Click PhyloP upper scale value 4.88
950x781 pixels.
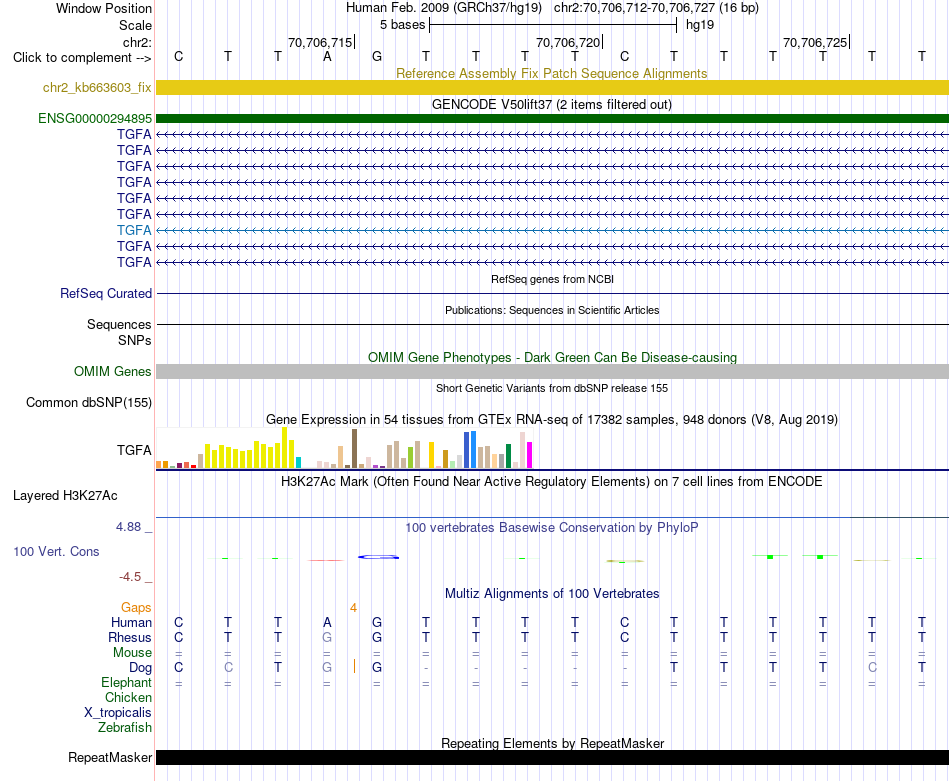point(128,527)
